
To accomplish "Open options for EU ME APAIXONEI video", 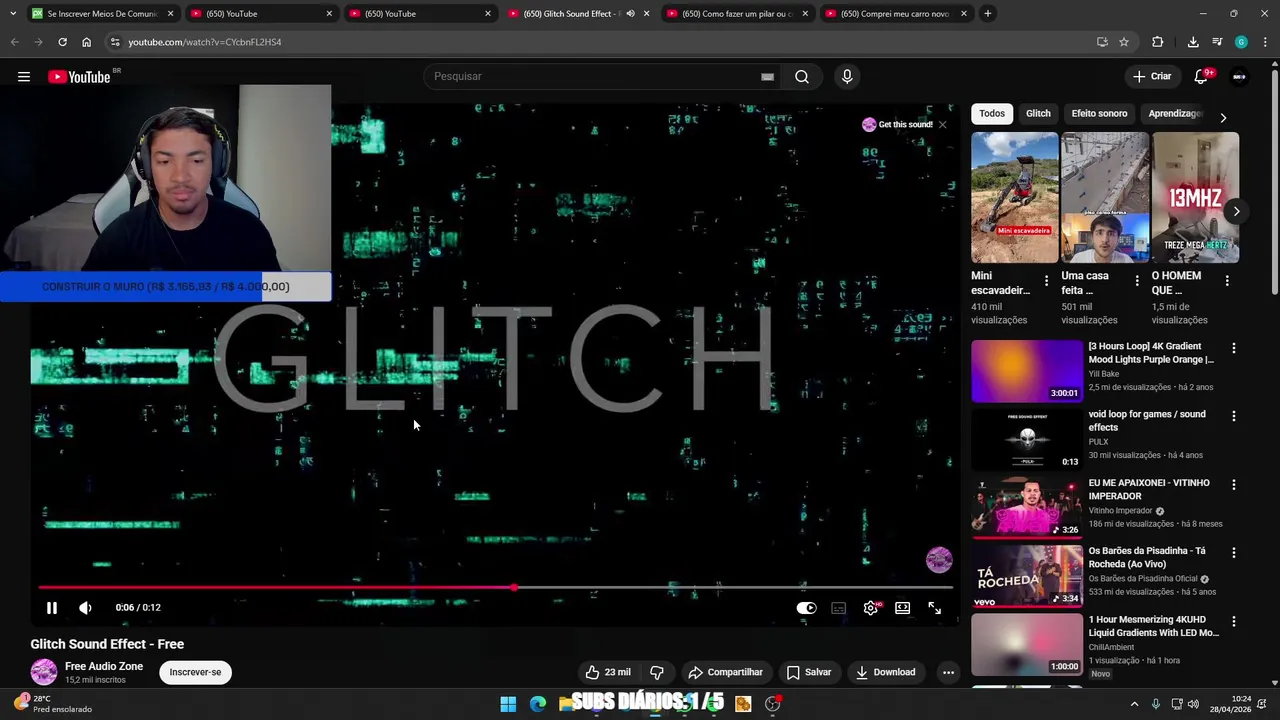I will 1233,484.
